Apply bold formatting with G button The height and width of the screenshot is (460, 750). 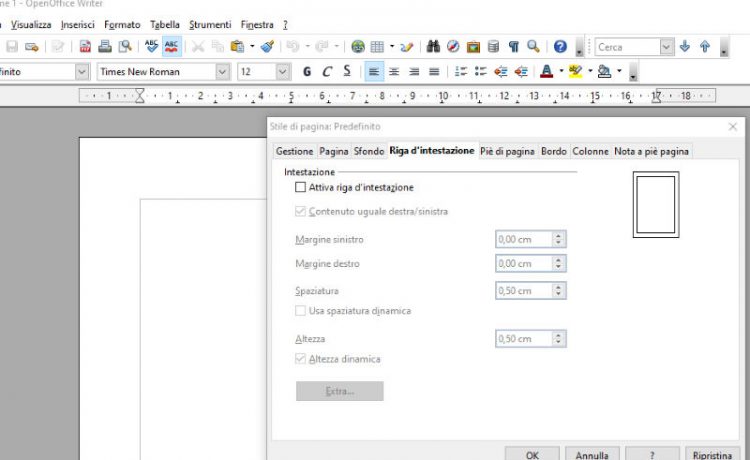[x=307, y=72]
